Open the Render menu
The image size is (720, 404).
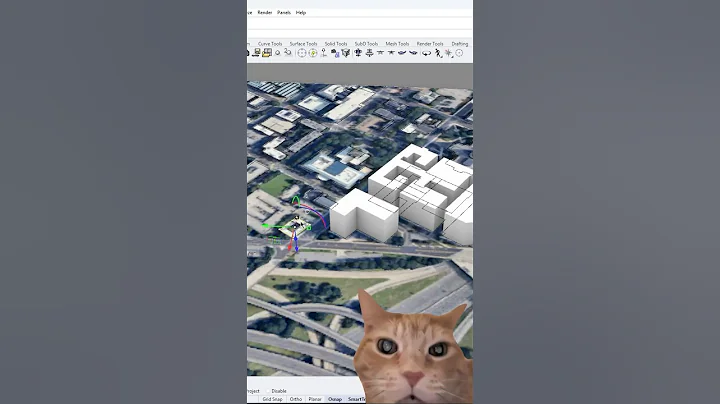coord(264,12)
